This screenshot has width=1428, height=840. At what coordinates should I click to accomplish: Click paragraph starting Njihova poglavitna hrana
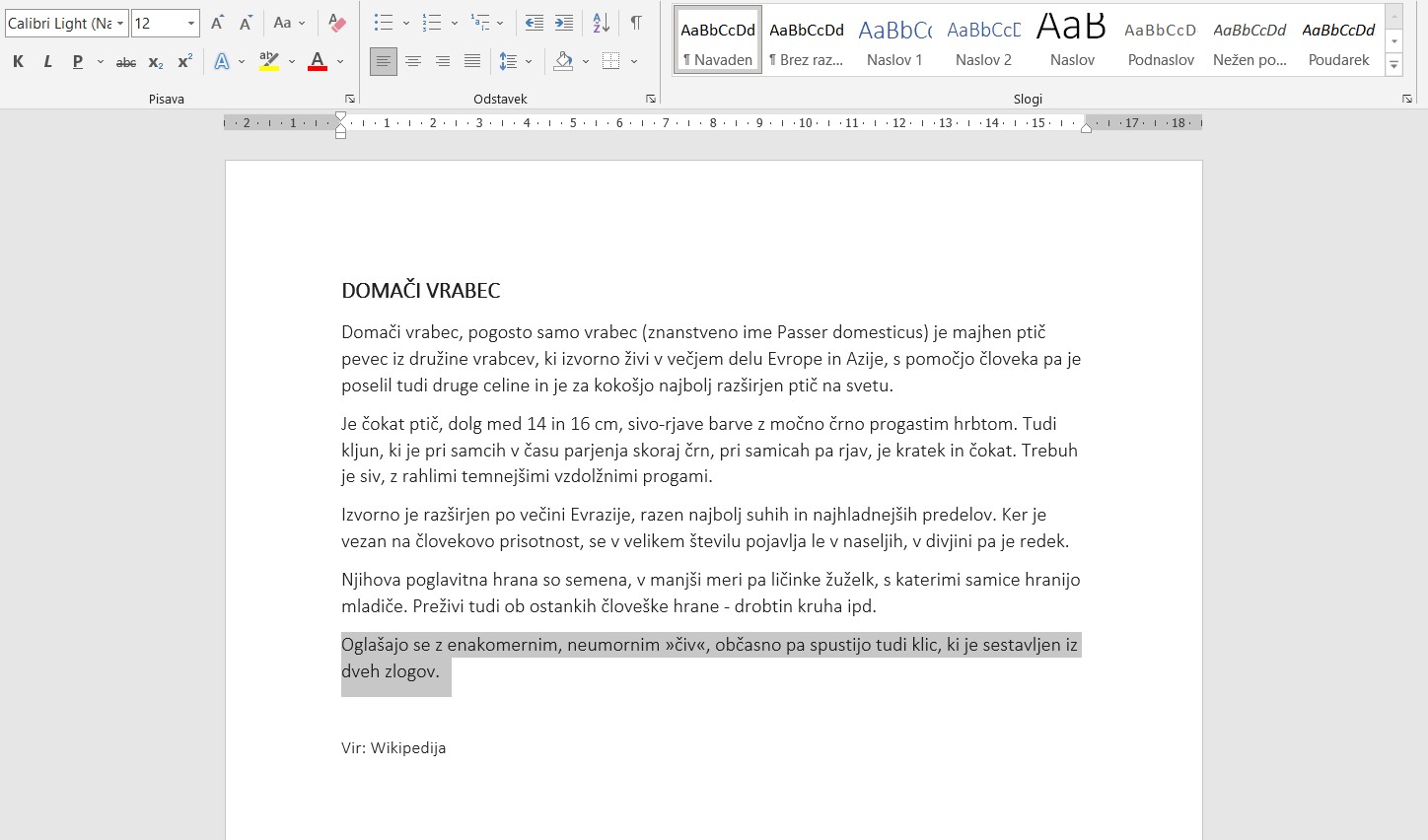pyautogui.click(x=711, y=593)
